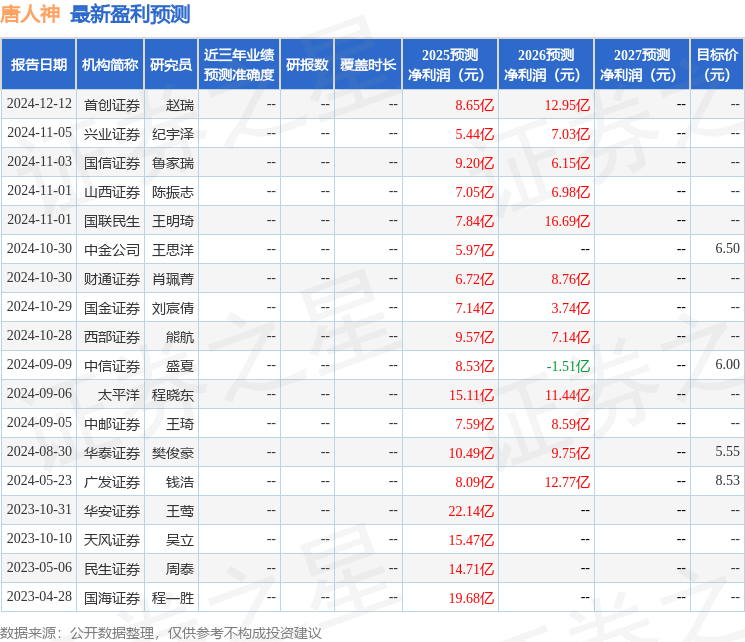The width and height of the screenshot is (745, 642).
Task: Select the 兴业证券 institution cell
Action: coord(112,134)
